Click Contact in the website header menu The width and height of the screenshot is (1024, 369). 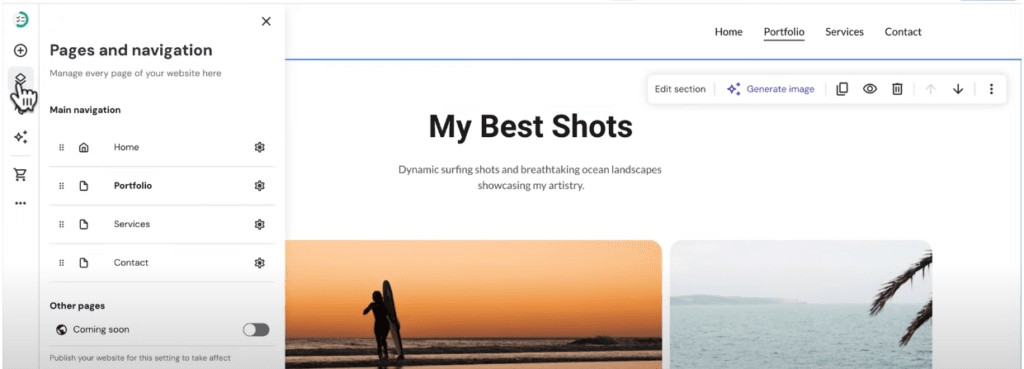tap(903, 32)
